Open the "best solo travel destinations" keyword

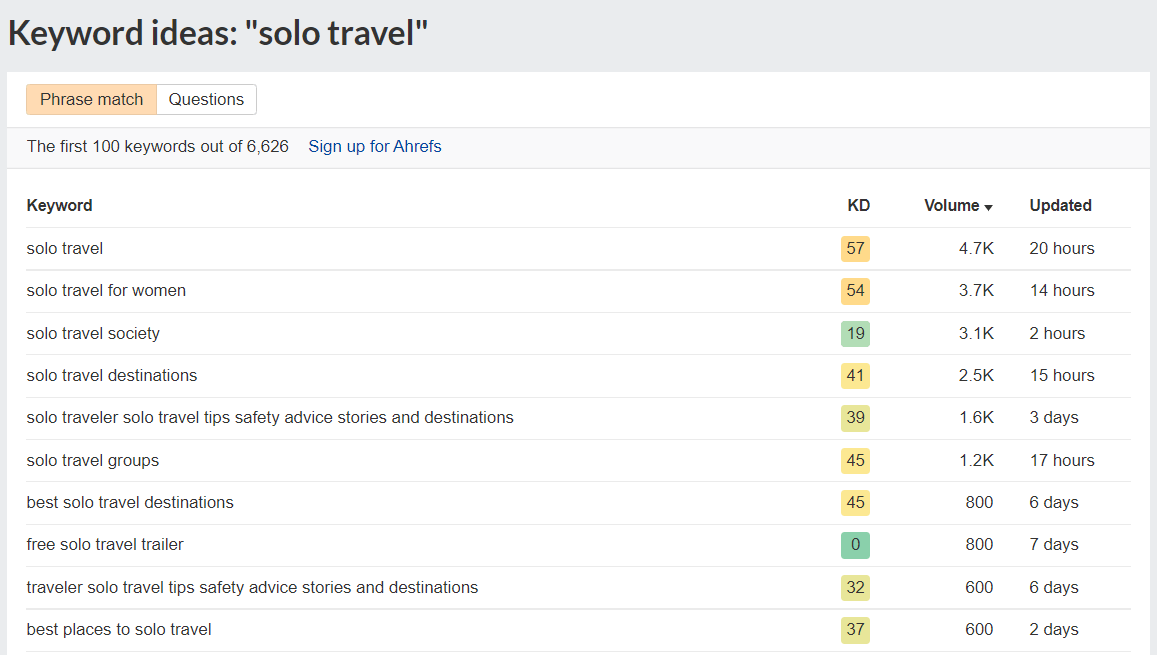click(130, 502)
